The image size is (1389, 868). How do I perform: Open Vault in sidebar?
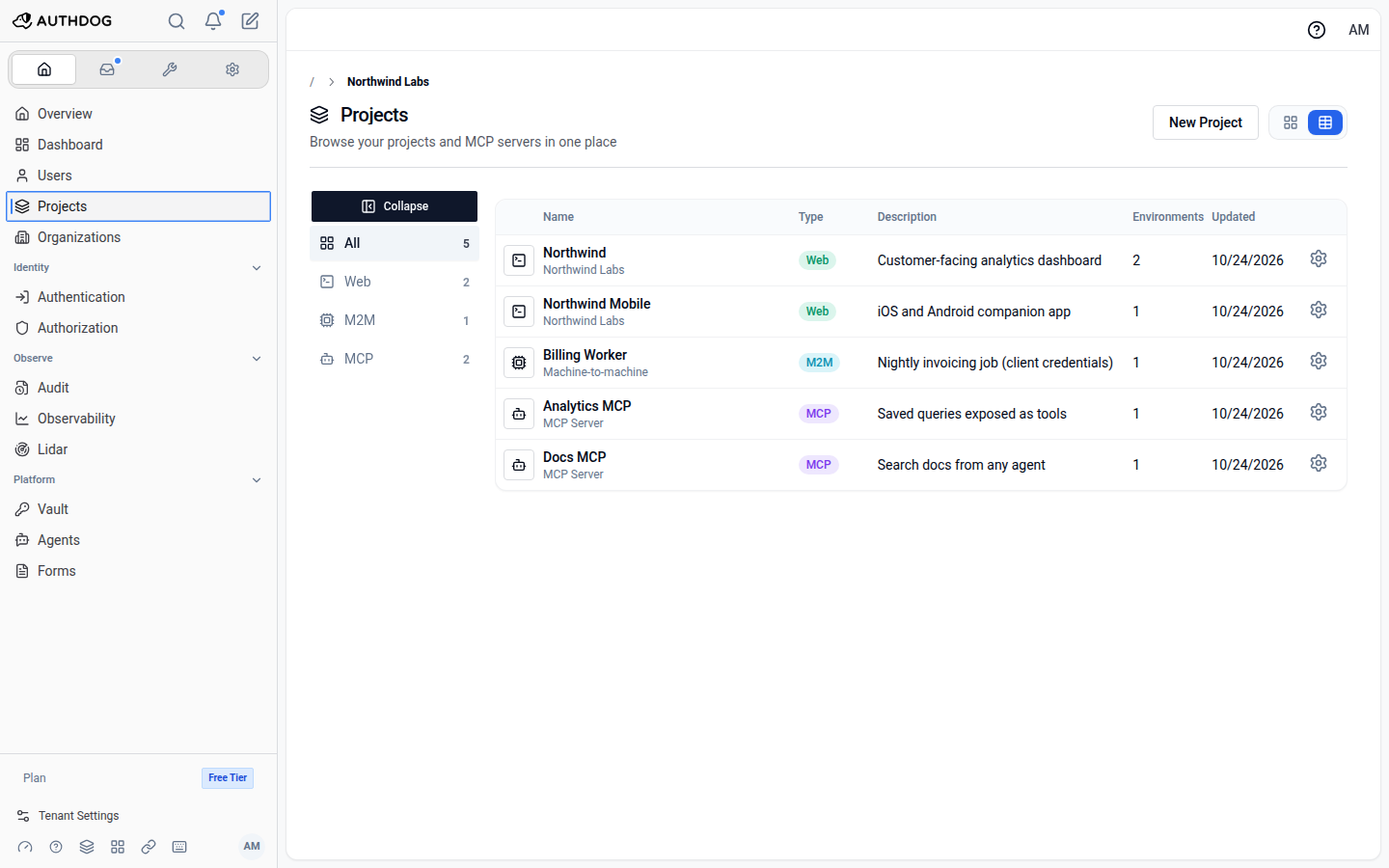139,509
